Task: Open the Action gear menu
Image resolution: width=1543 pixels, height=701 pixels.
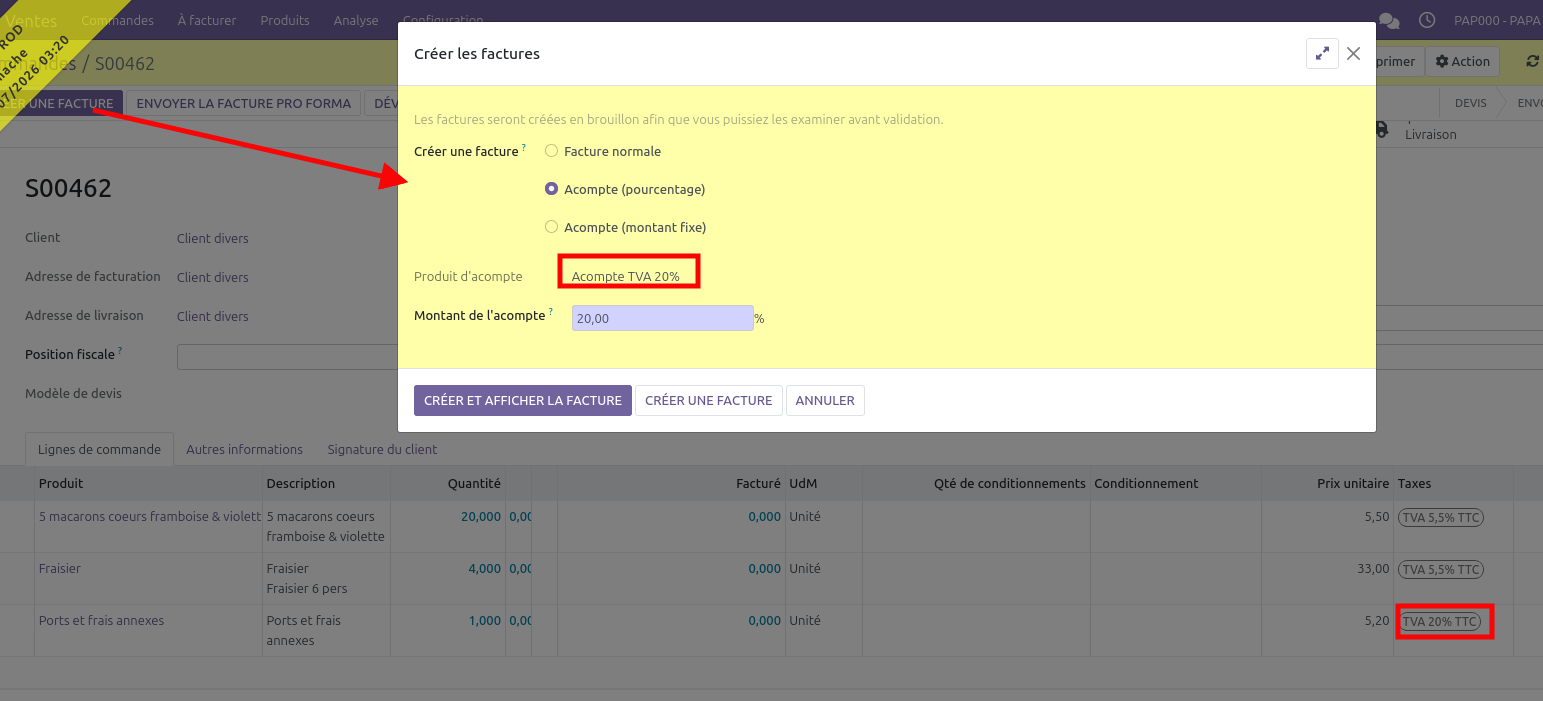Action: [1462, 61]
